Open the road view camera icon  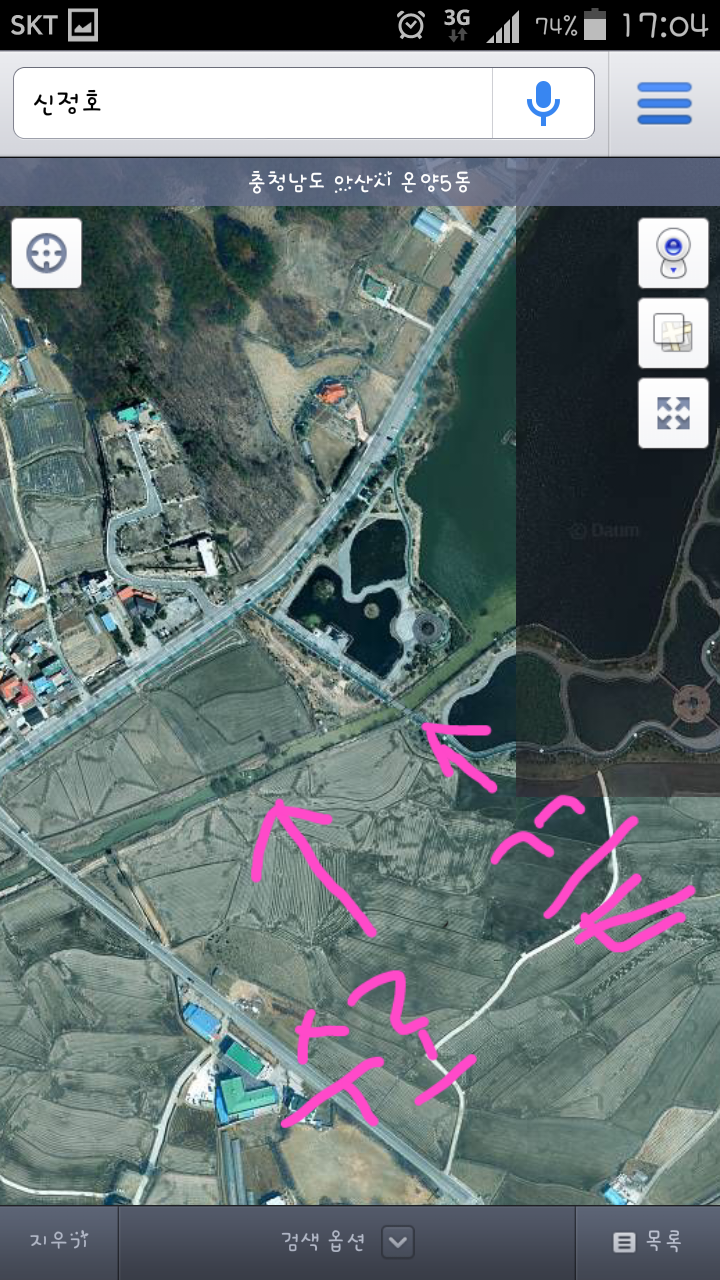pyautogui.click(x=673, y=253)
